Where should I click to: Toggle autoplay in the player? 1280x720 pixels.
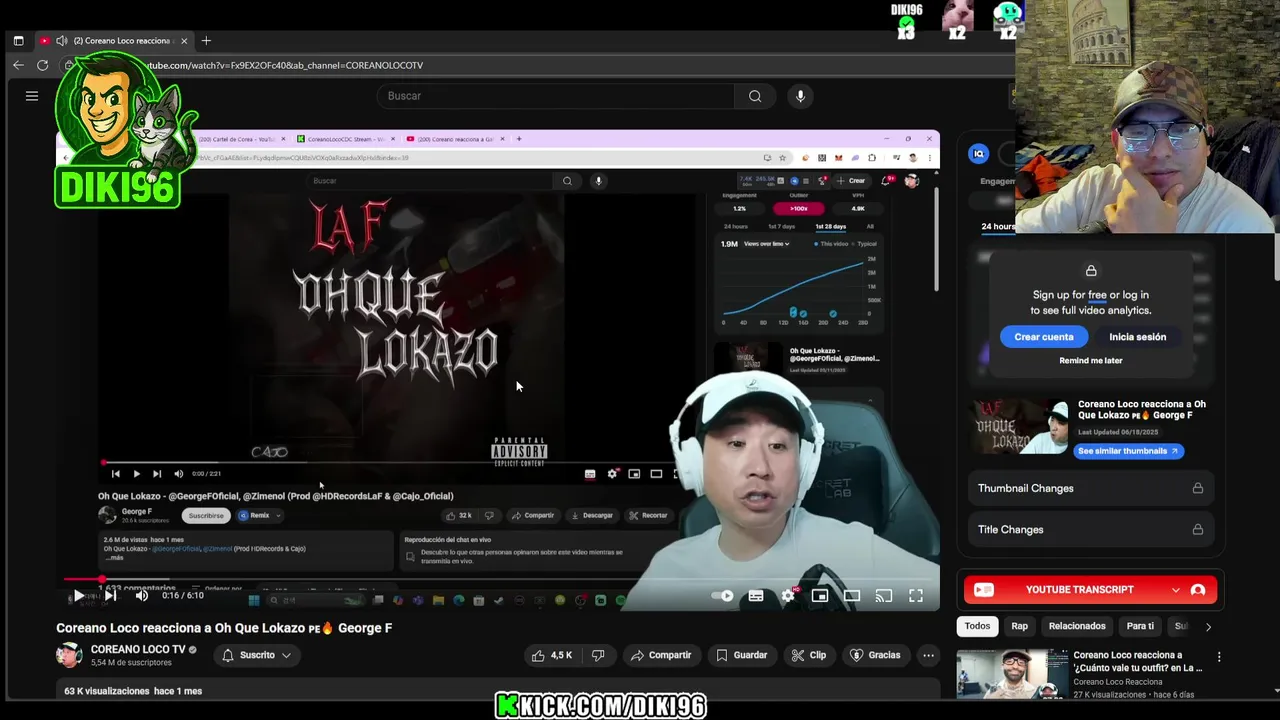pyautogui.click(x=723, y=596)
